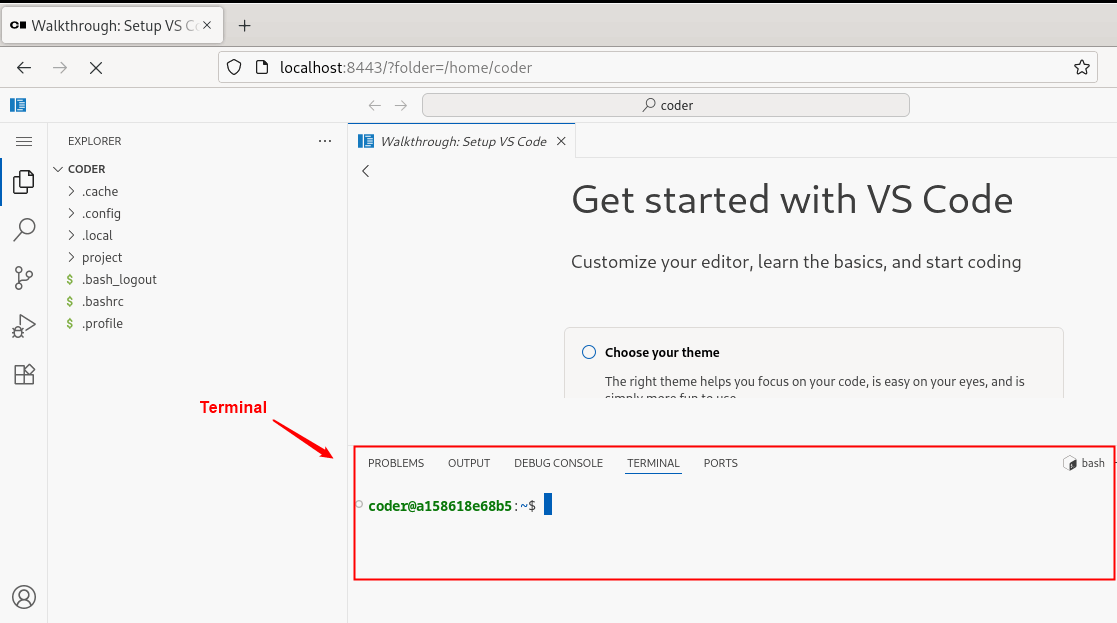1117x623 pixels.
Task: Open the hamburger application menu
Action: pos(24,142)
